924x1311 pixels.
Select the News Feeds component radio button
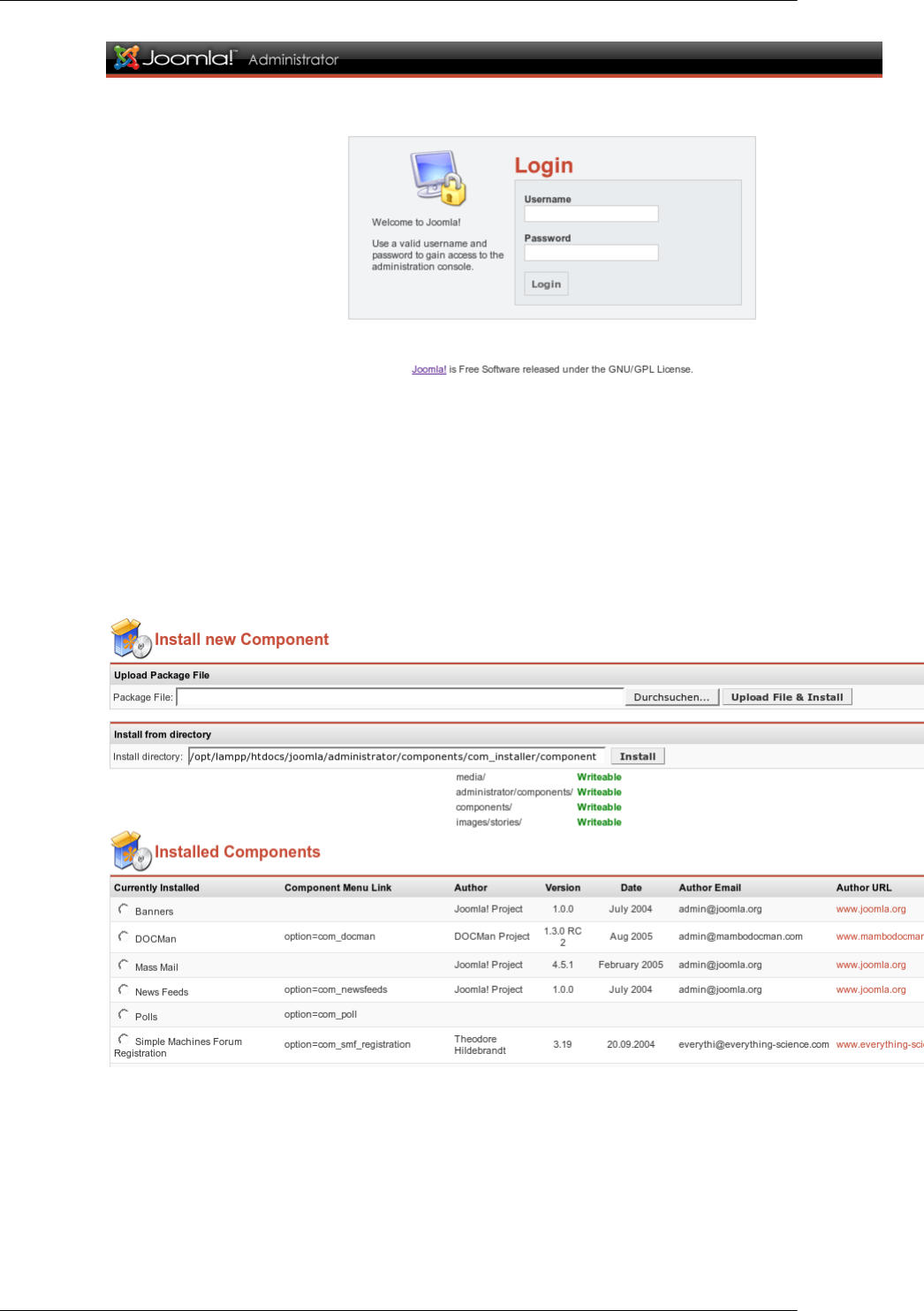pyautogui.click(x=124, y=989)
